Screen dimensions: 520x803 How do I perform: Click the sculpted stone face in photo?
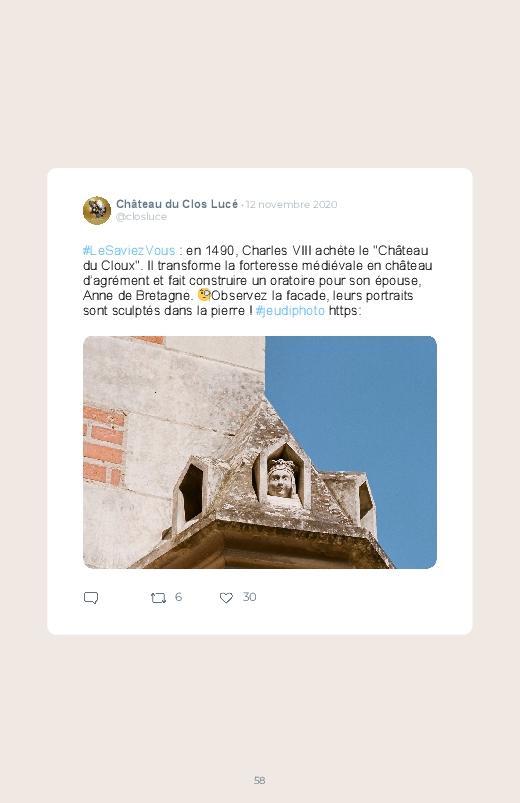click(x=281, y=478)
